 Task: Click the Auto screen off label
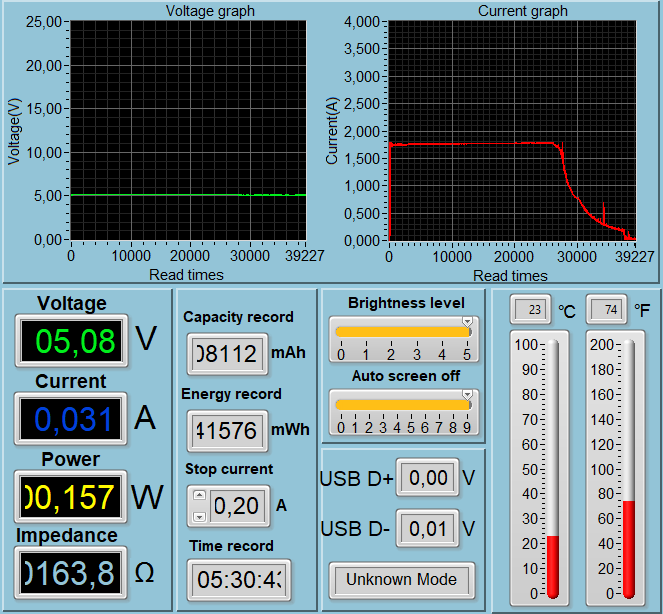(405, 376)
